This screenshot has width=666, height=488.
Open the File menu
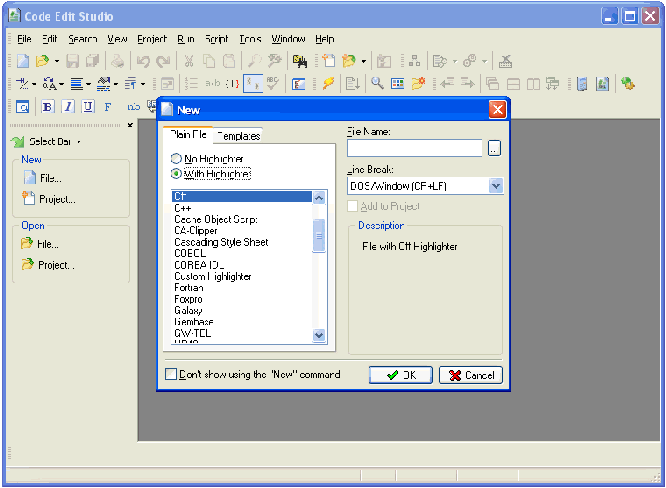click(24, 39)
